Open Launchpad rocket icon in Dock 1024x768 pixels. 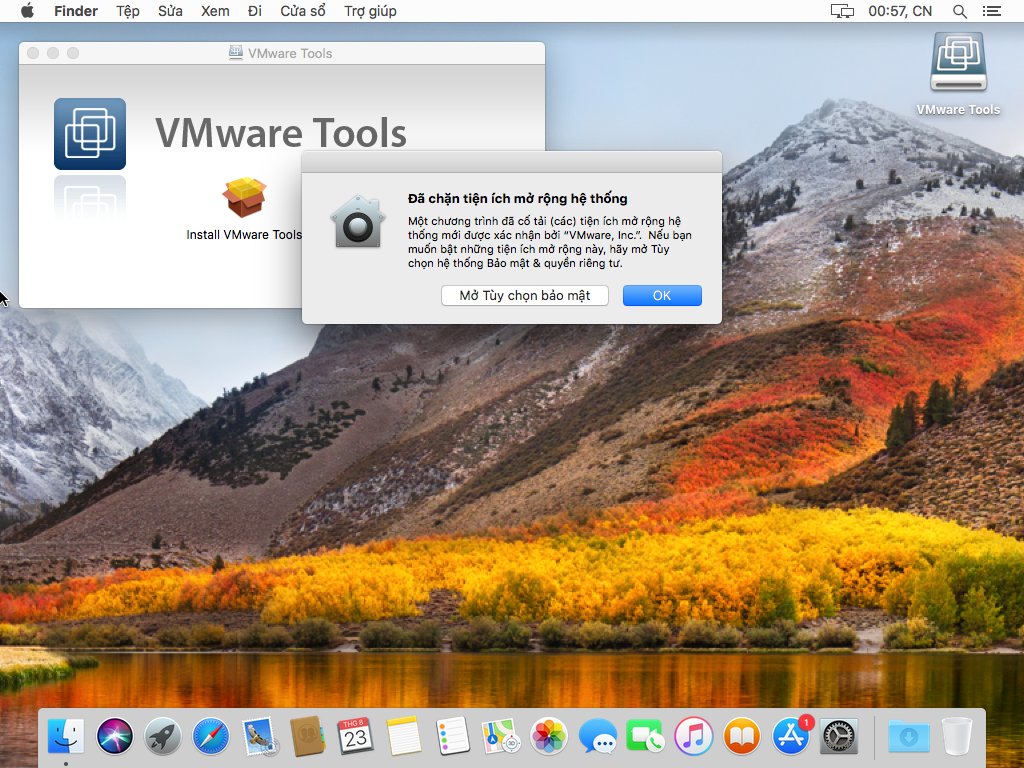[163, 736]
